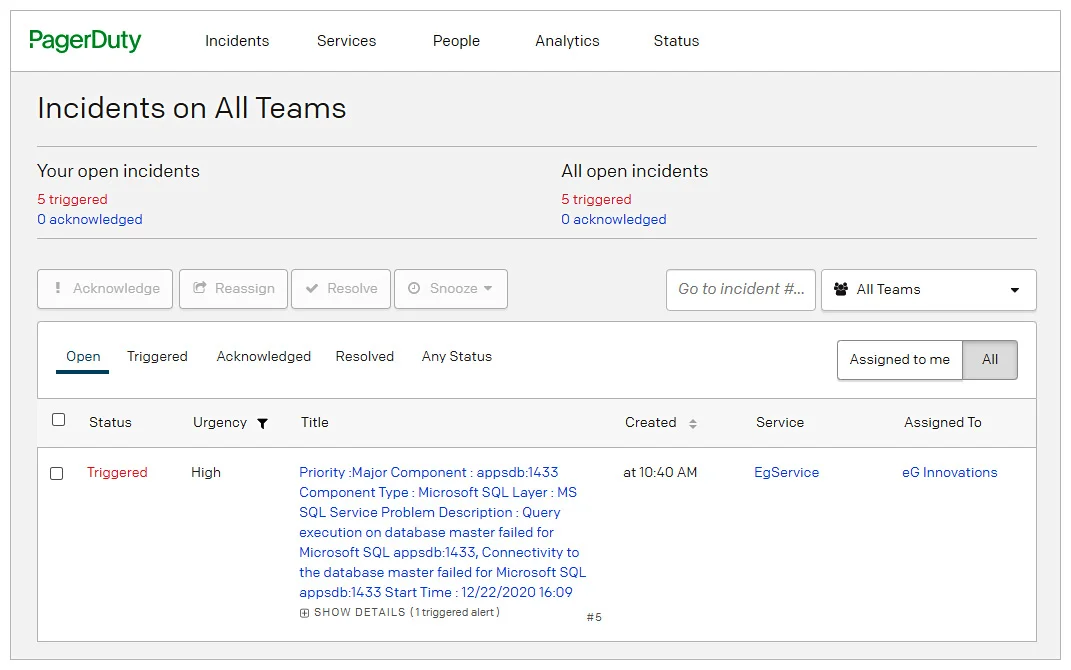The image size is (1071, 670).
Task: Click the Urgency column header
Action: click(x=220, y=423)
